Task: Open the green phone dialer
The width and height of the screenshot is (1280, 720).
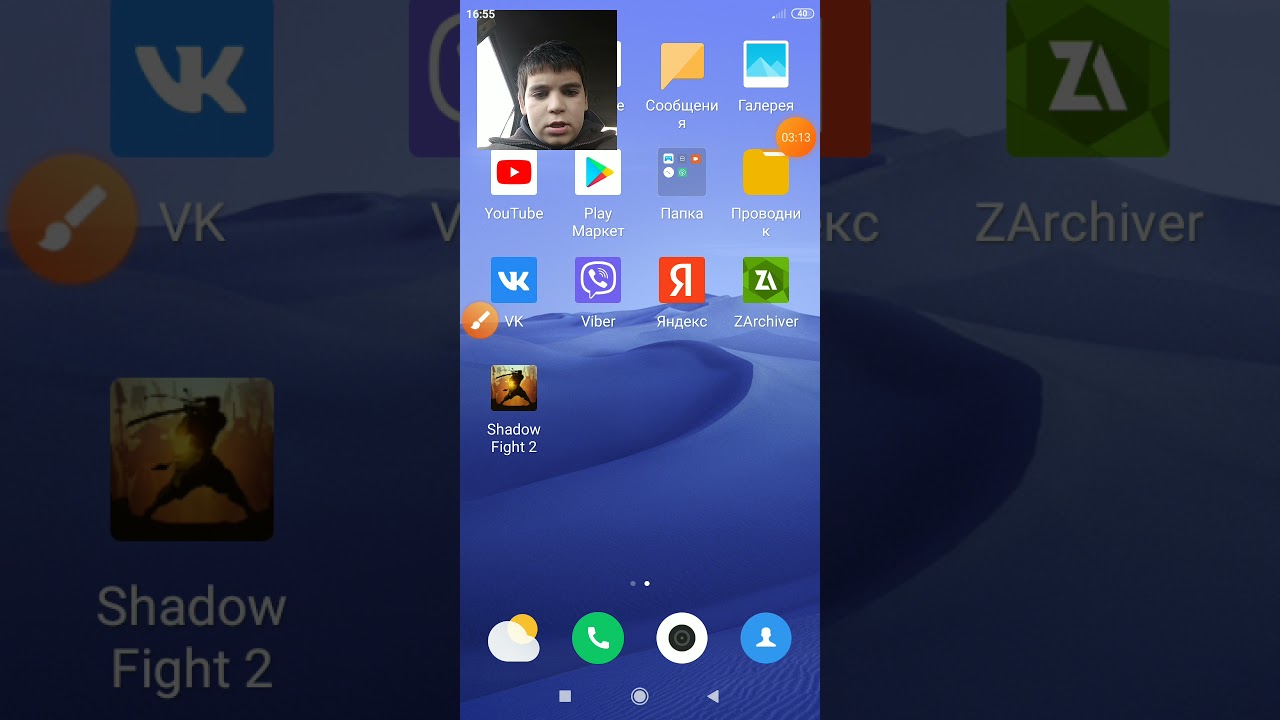Action: coord(598,638)
